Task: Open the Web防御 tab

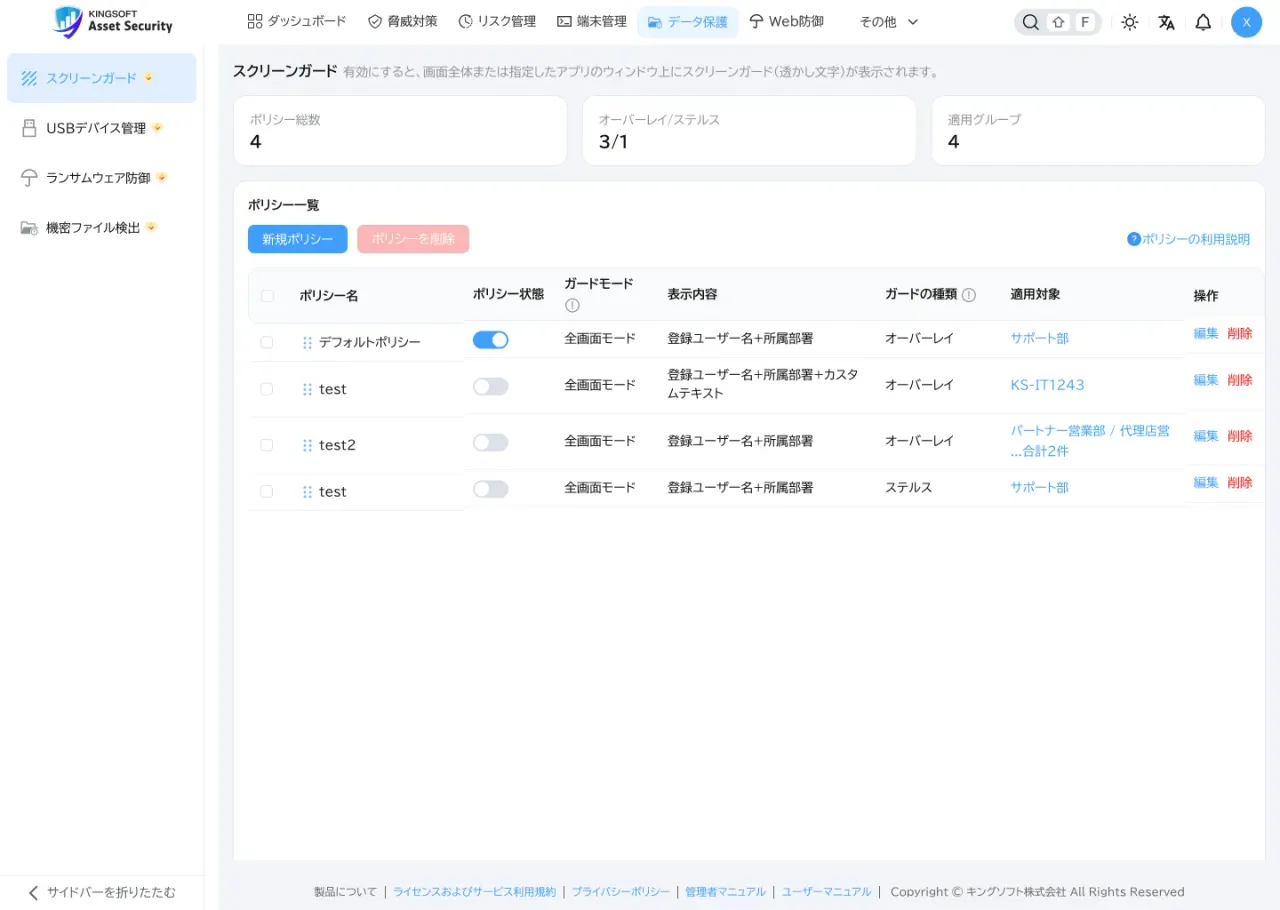Action: click(786, 22)
